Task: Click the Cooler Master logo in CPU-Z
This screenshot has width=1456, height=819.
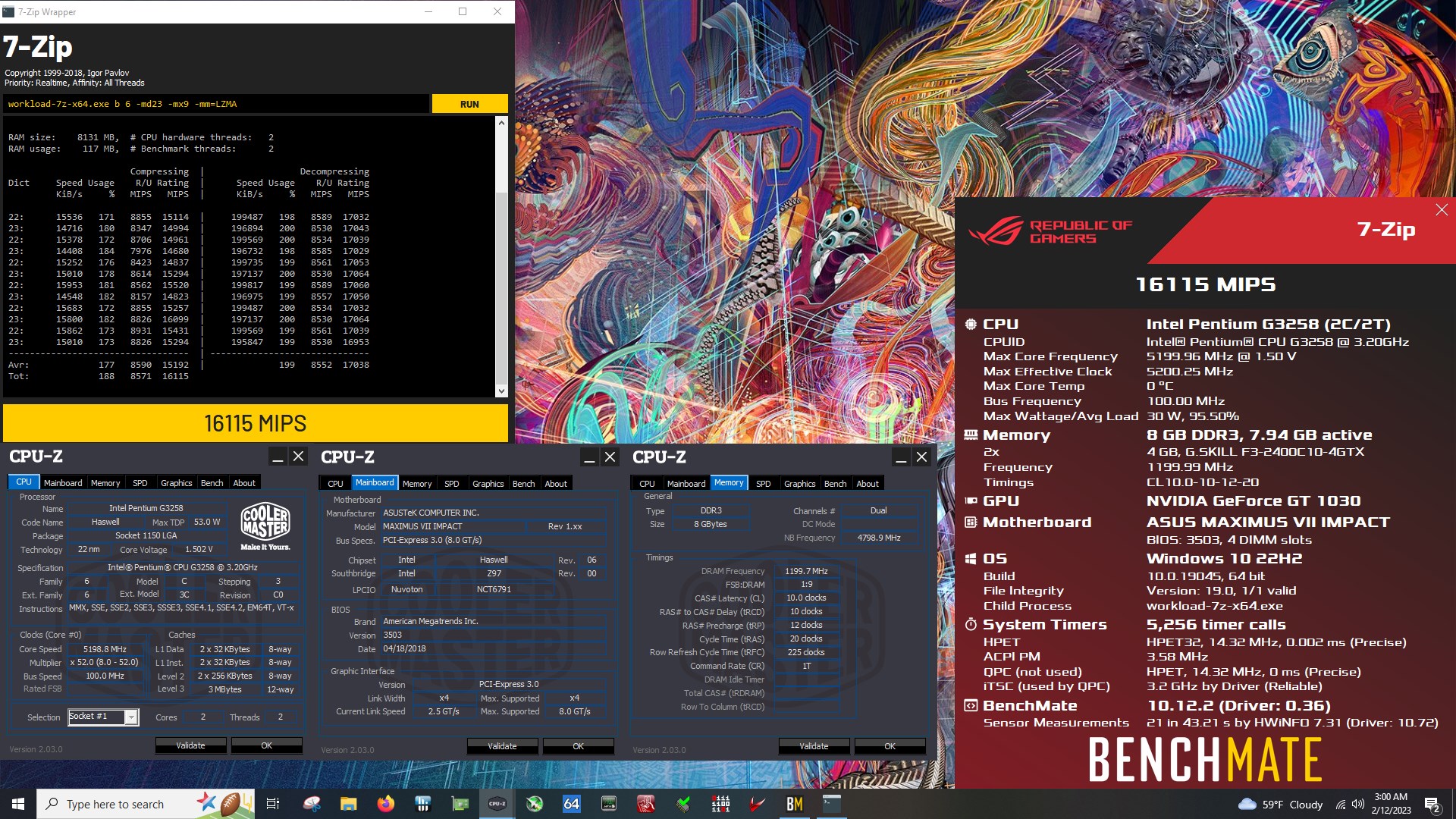Action: 265,526
